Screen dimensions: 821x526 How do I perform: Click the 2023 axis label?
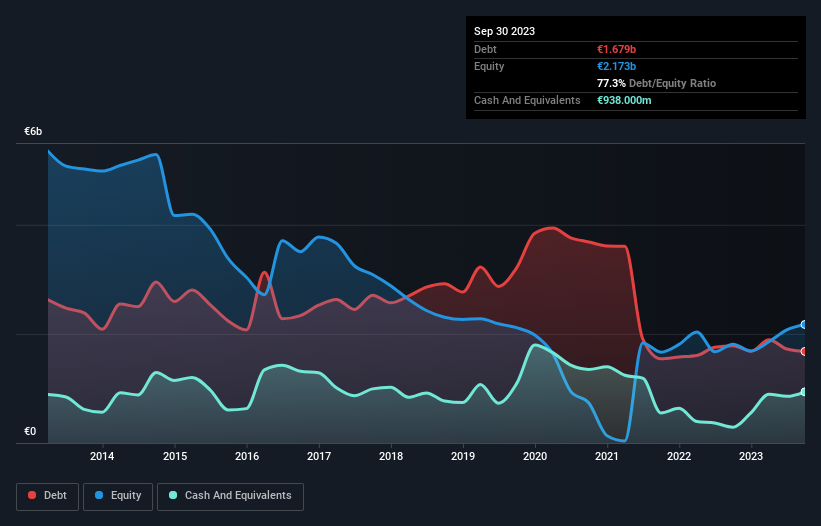click(x=751, y=456)
